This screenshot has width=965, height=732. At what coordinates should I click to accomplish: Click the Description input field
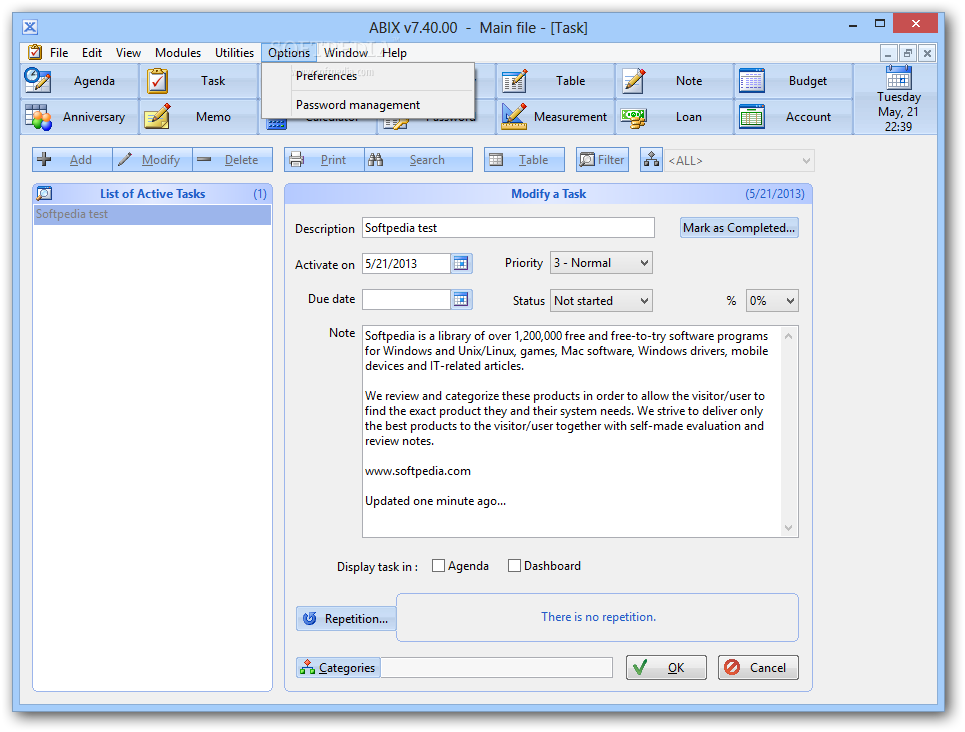[x=508, y=228]
